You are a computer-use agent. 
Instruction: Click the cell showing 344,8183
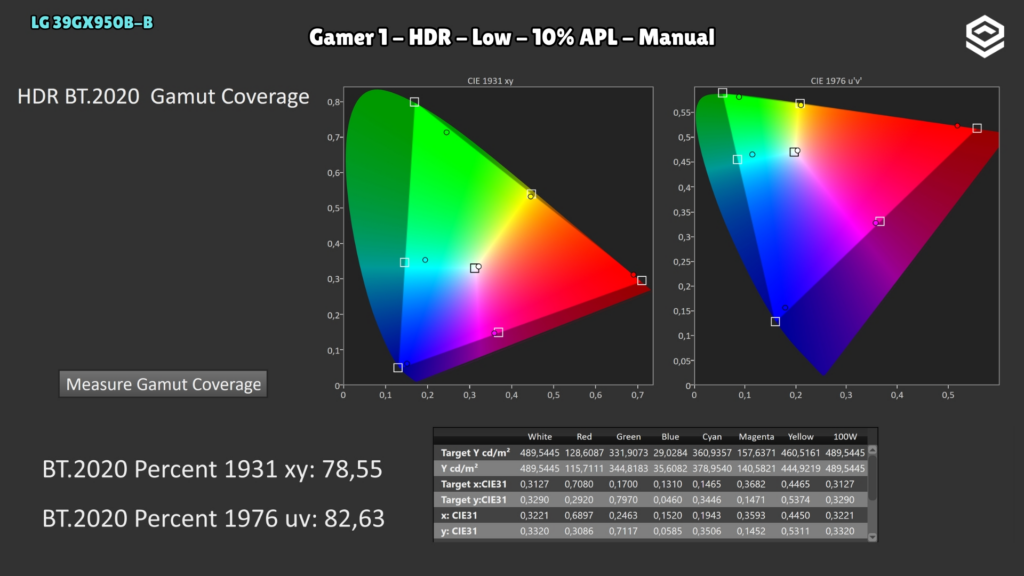[628, 468]
